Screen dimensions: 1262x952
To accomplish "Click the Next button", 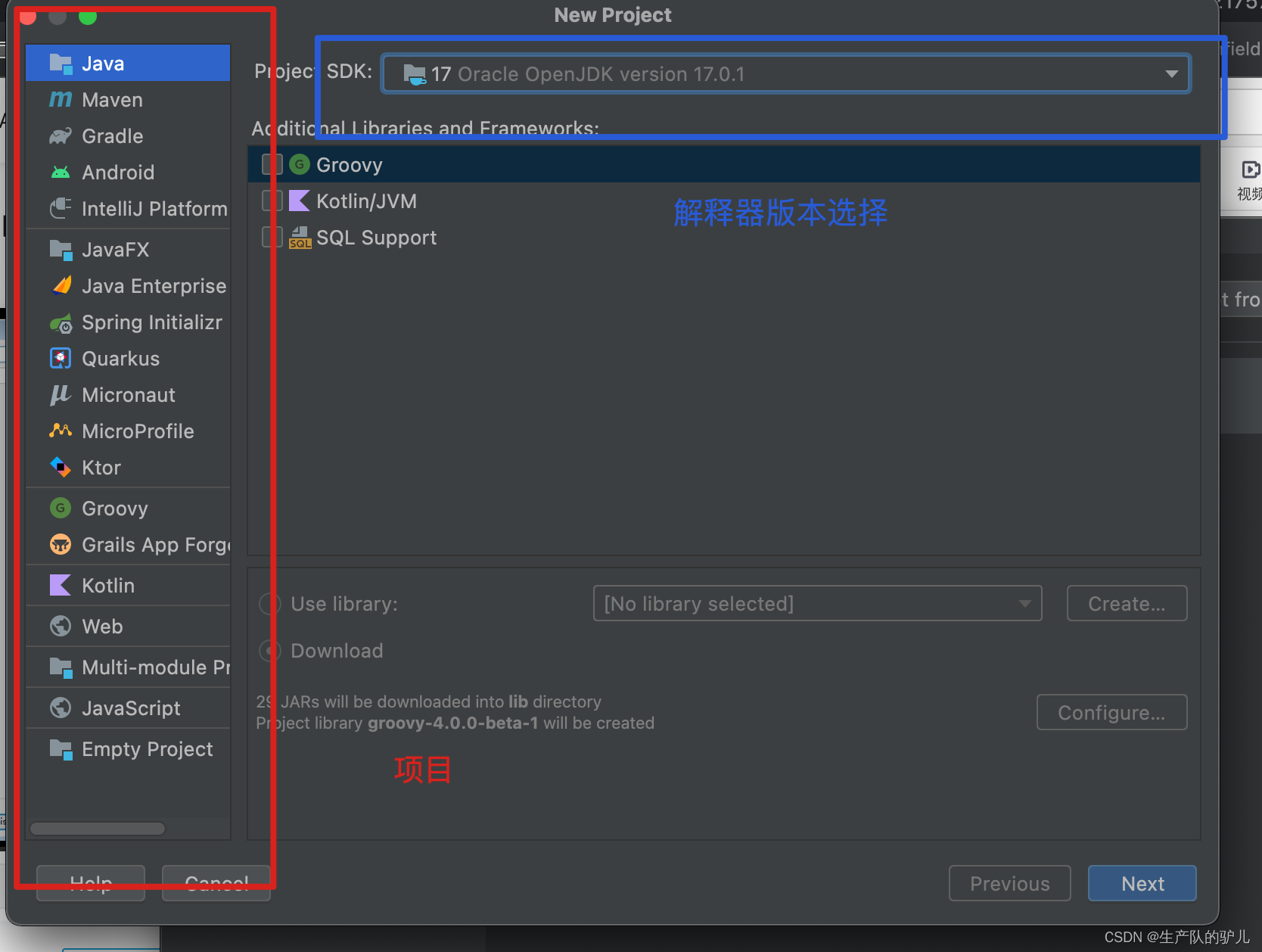I will click(x=1142, y=883).
